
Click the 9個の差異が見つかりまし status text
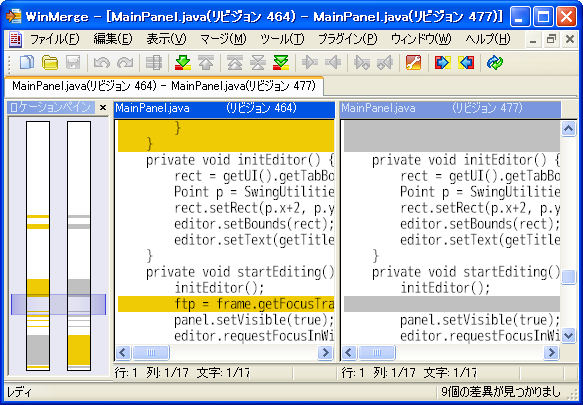[x=500, y=392]
